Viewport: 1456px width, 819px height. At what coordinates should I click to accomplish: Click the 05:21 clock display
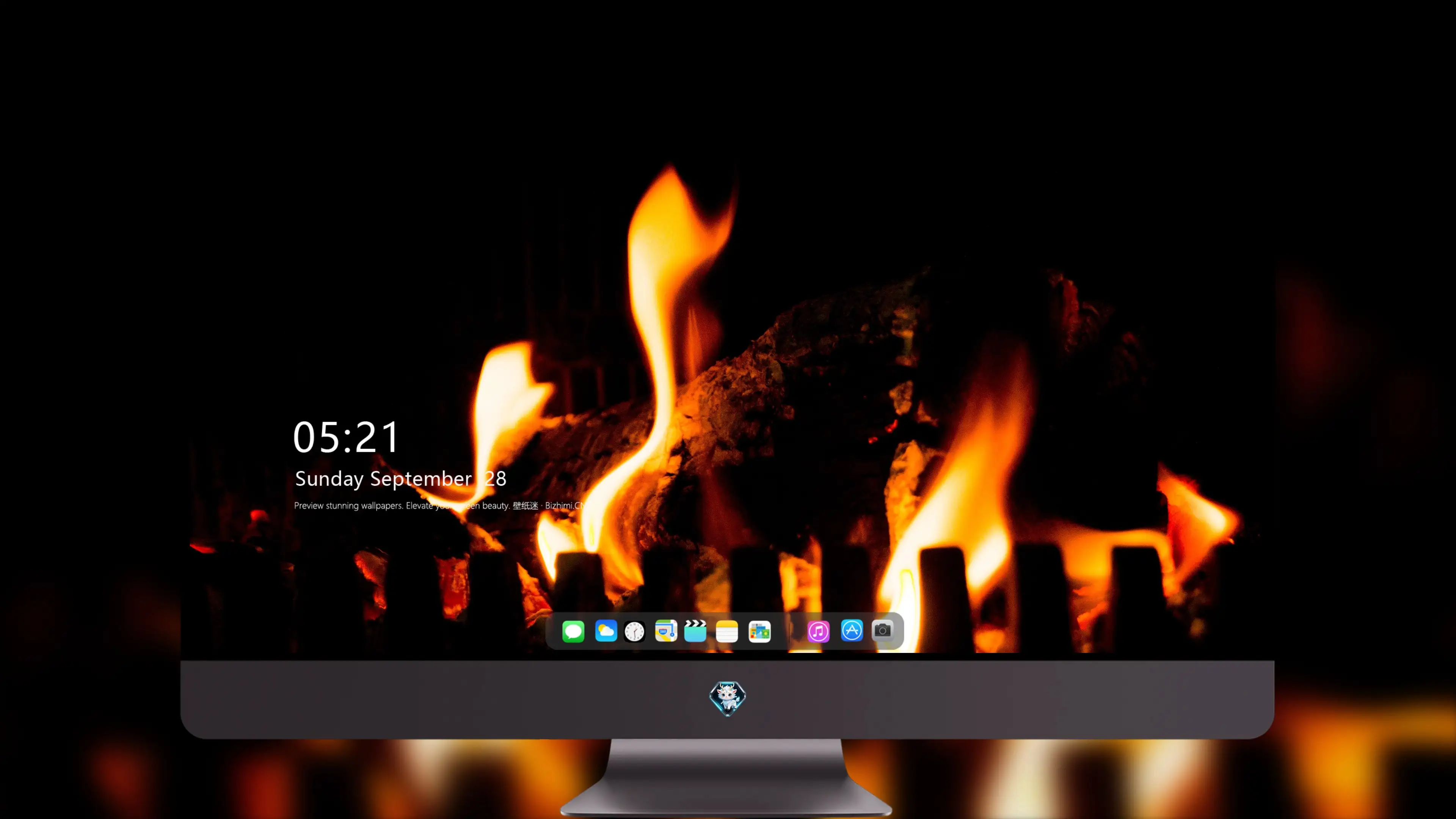click(x=346, y=438)
